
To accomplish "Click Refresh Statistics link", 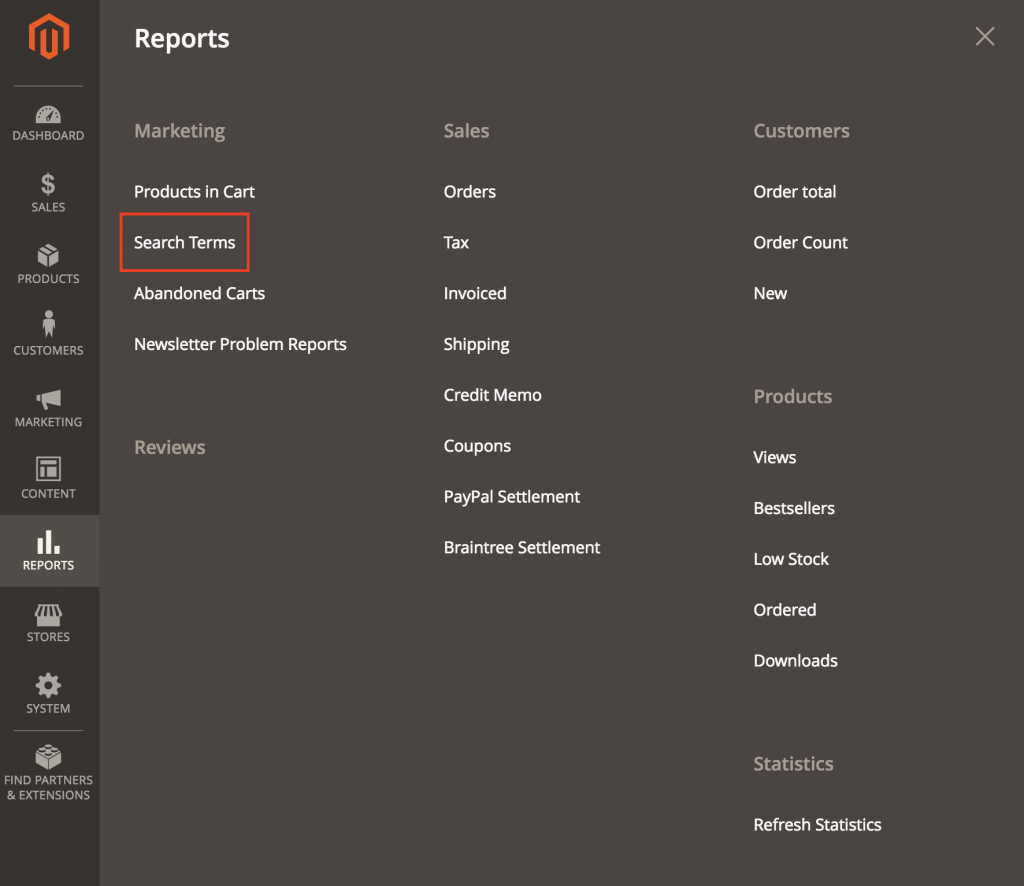I will pyautogui.click(x=817, y=825).
